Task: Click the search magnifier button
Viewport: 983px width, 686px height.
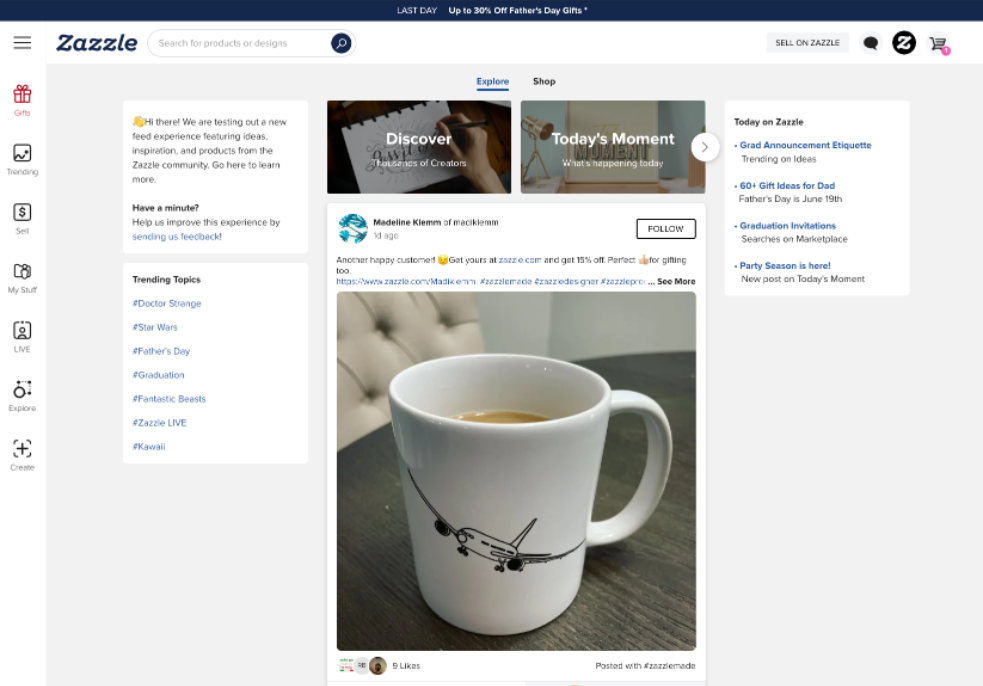Action: tap(341, 43)
